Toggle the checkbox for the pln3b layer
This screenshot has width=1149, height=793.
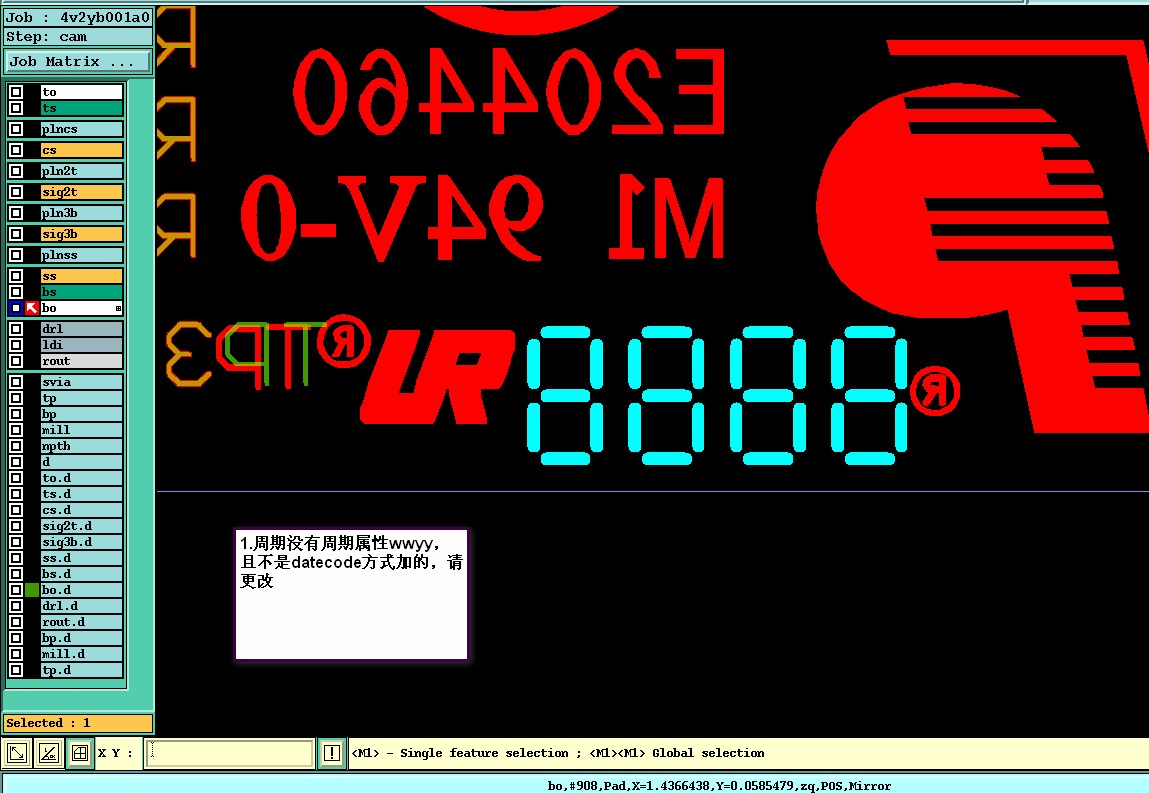click(15, 213)
